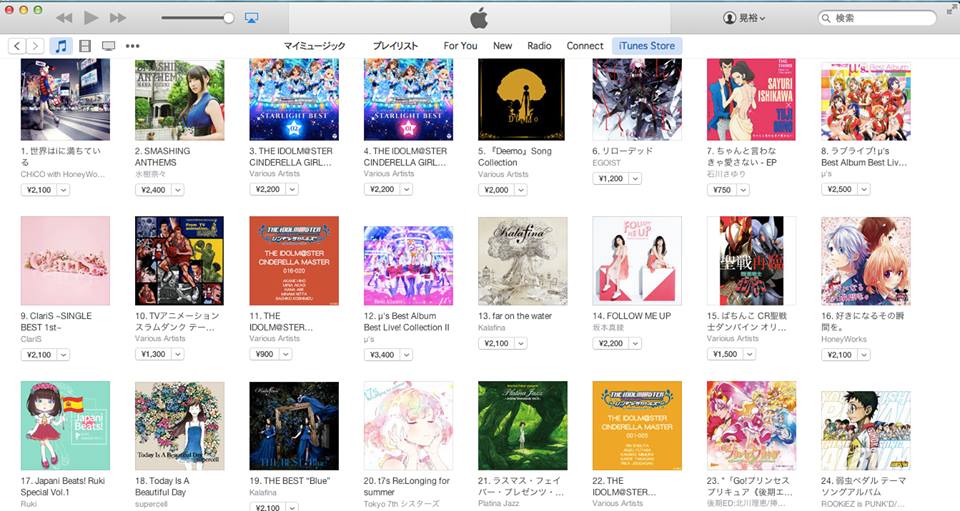The image size is (960, 511).
Task: Switch to the Movies library icon
Action: point(85,46)
